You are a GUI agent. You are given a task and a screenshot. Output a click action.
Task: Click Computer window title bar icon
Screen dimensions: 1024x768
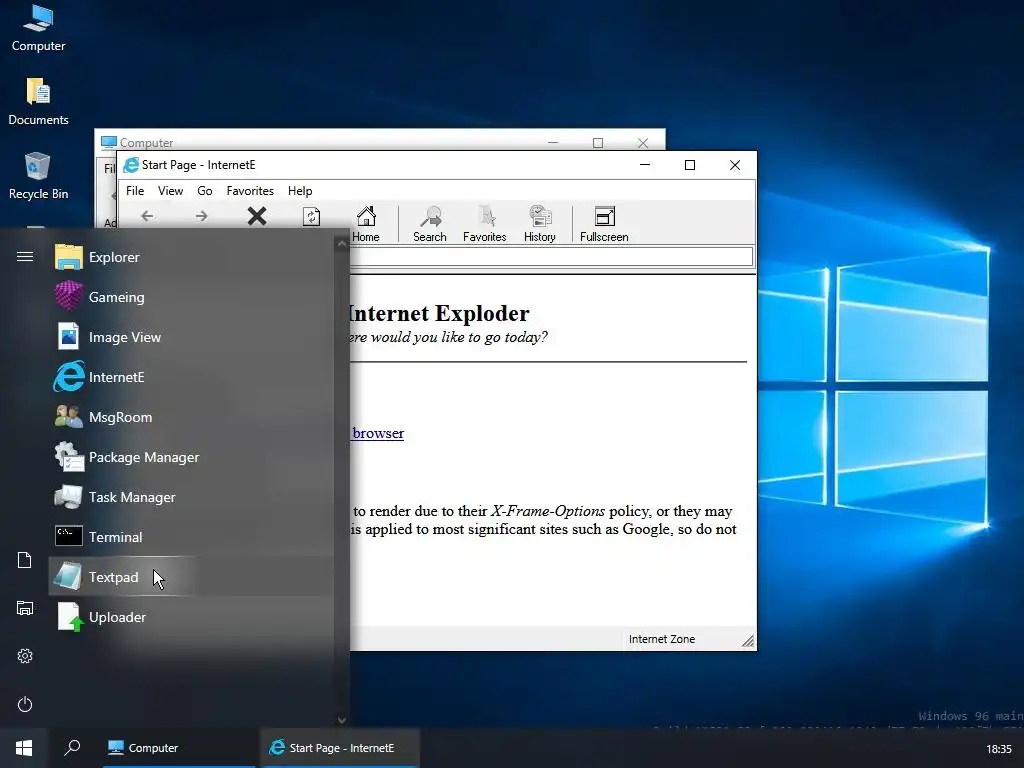point(108,142)
